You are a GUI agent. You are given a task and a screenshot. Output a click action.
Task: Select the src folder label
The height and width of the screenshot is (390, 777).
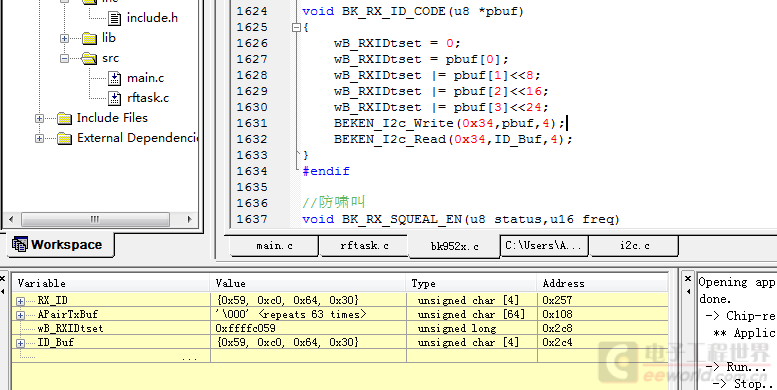(110, 58)
